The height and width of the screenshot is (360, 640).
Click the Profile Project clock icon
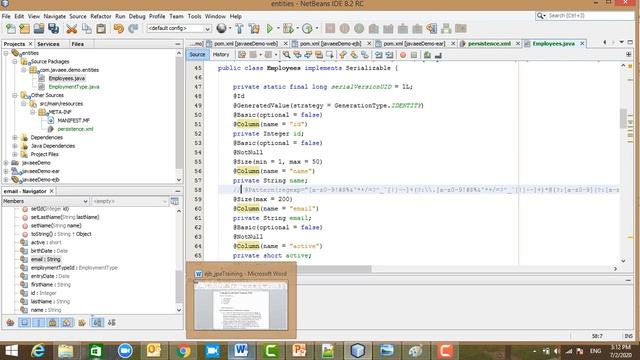pos(307,29)
